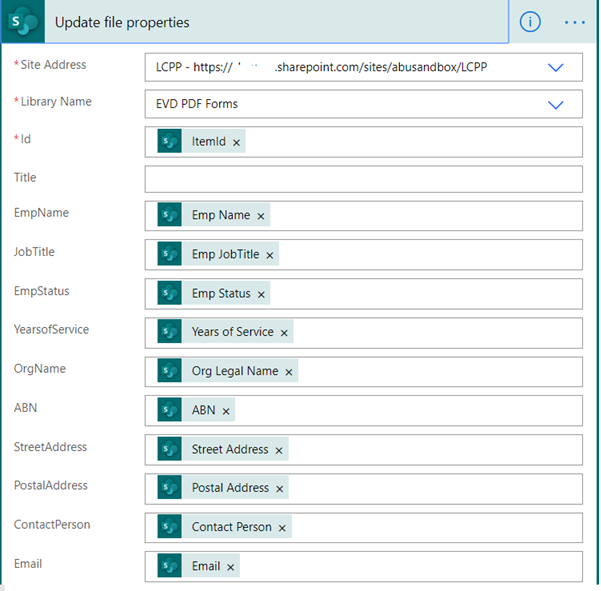Click the SharePoint icon on the Emp Name token

coord(169,215)
